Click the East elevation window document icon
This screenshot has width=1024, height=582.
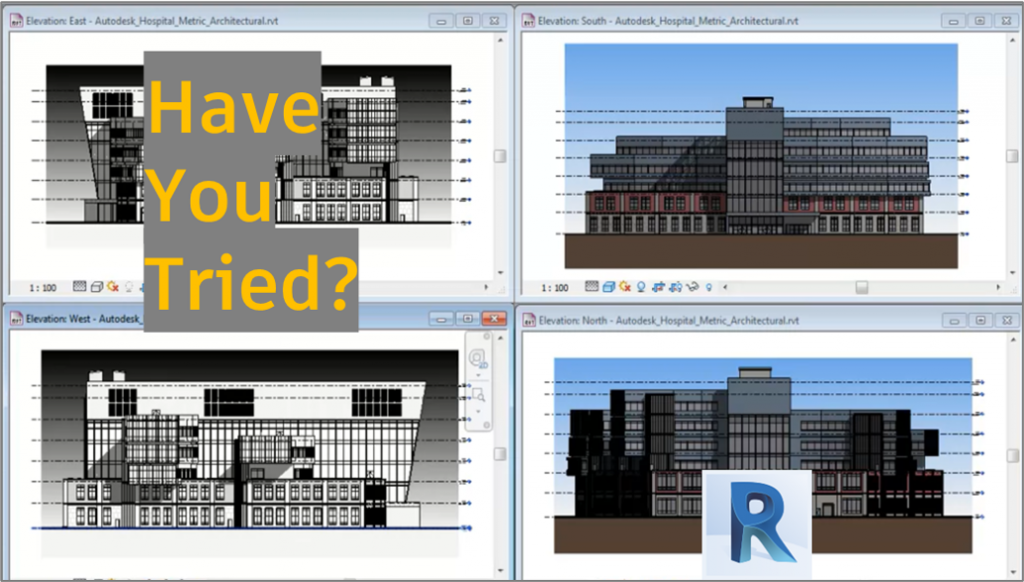pyautogui.click(x=16, y=21)
